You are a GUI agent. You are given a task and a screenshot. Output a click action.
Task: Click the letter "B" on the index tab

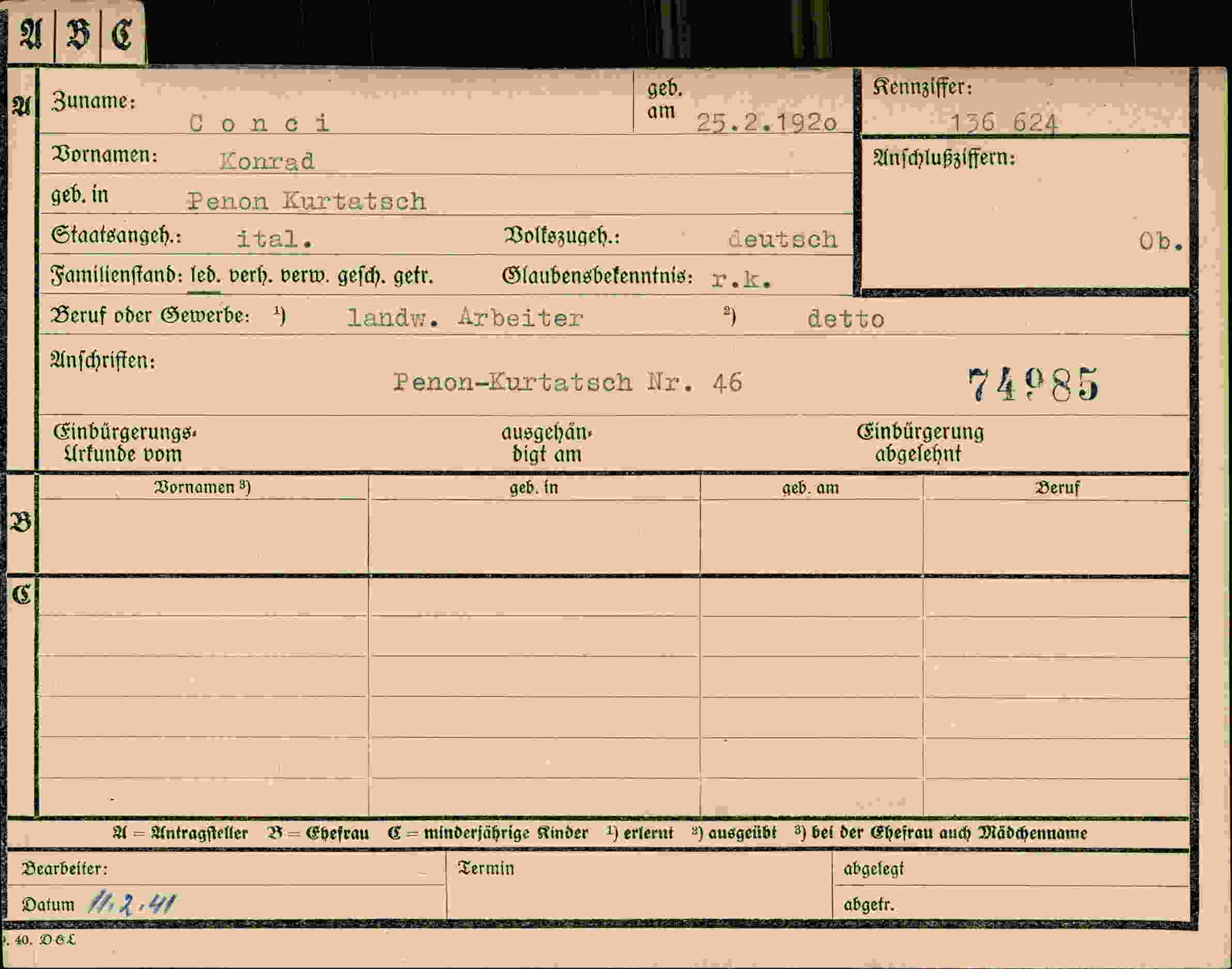pyautogui.click(x=78, y=35)
